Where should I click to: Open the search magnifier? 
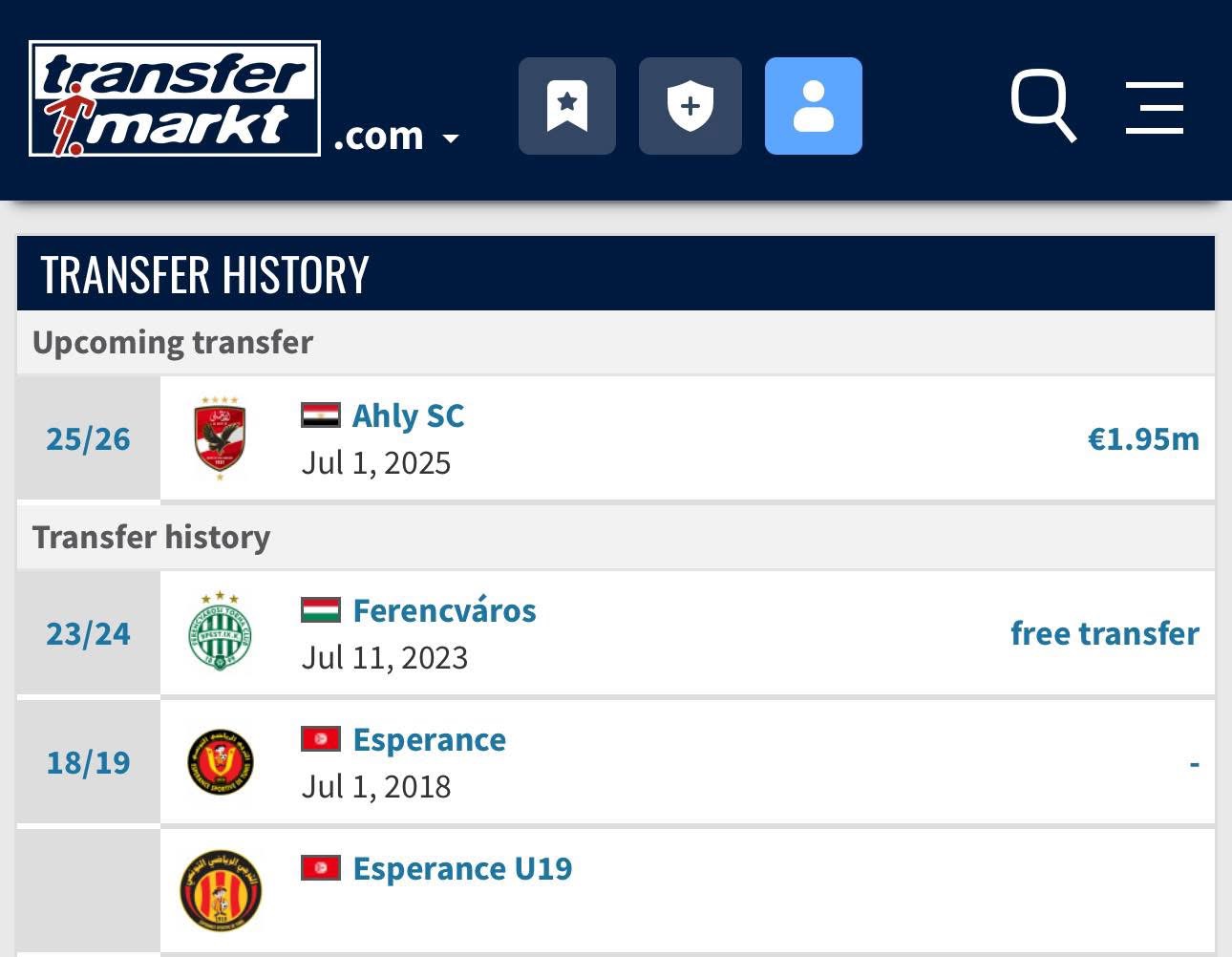point(1043,104)
